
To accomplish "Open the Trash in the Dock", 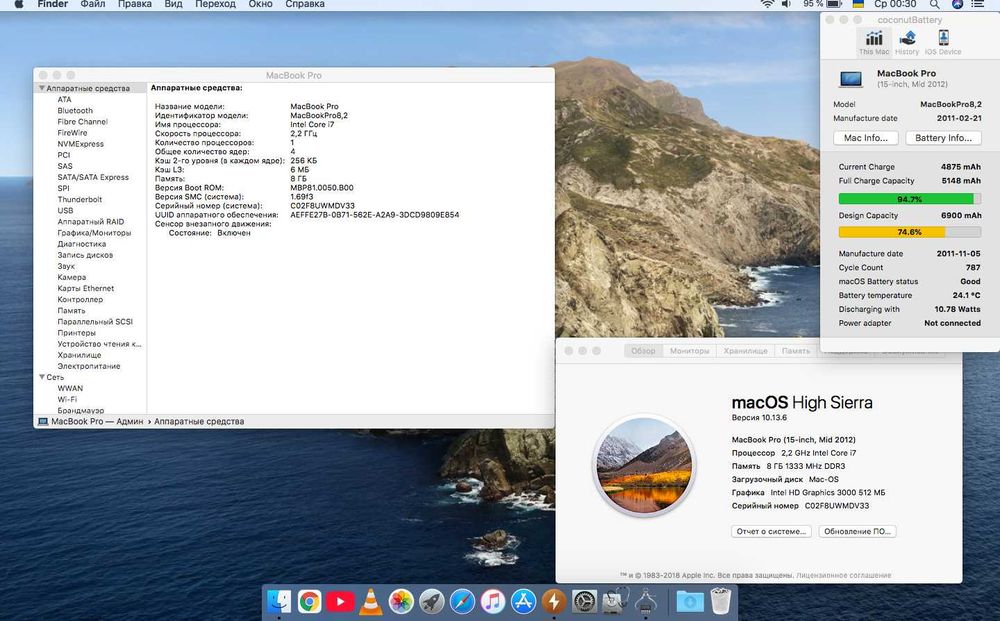I will point(721,601).
